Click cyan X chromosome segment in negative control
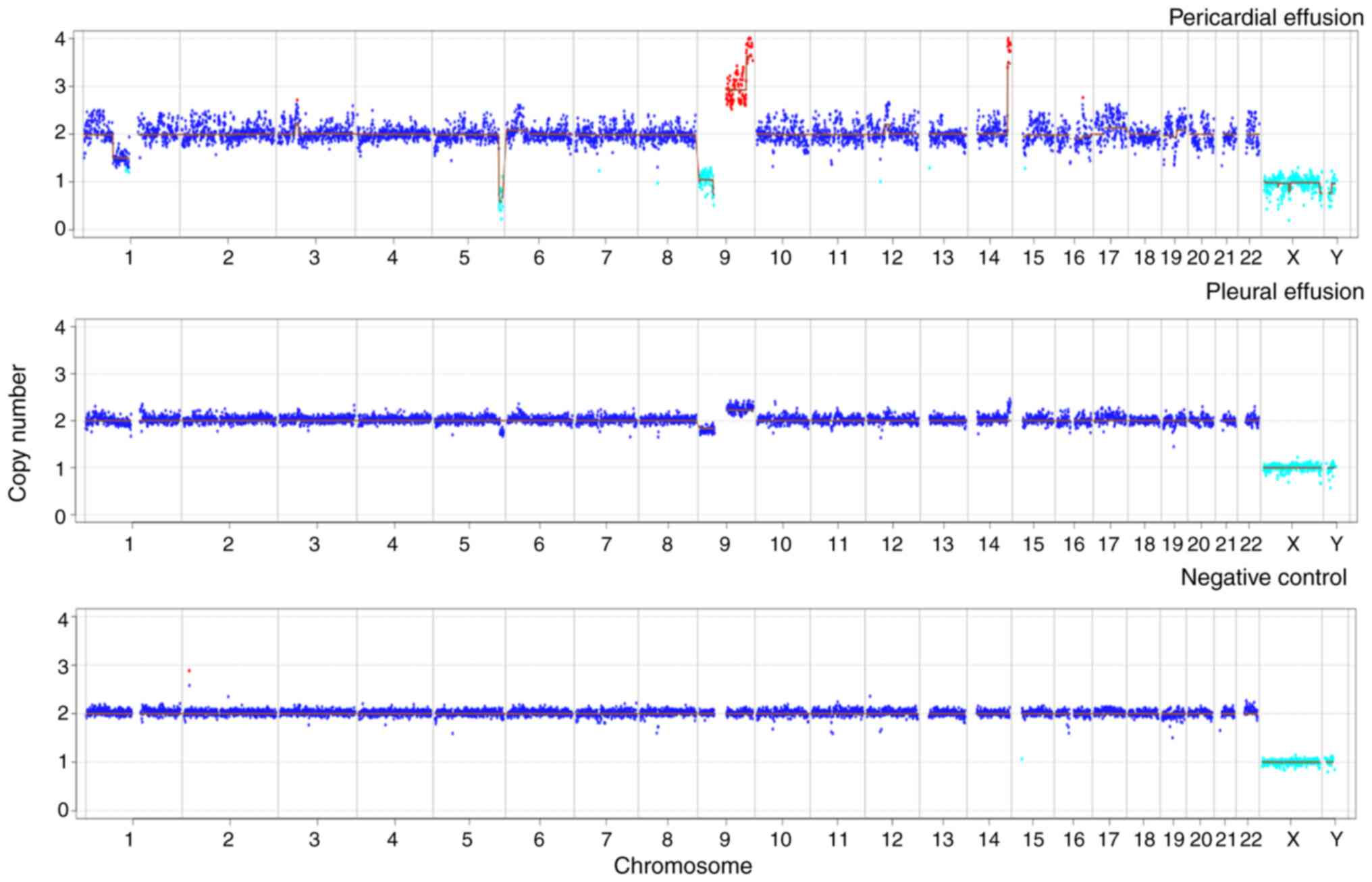The width and height of the screenshot is (1372, 882). click(1291, 762)
